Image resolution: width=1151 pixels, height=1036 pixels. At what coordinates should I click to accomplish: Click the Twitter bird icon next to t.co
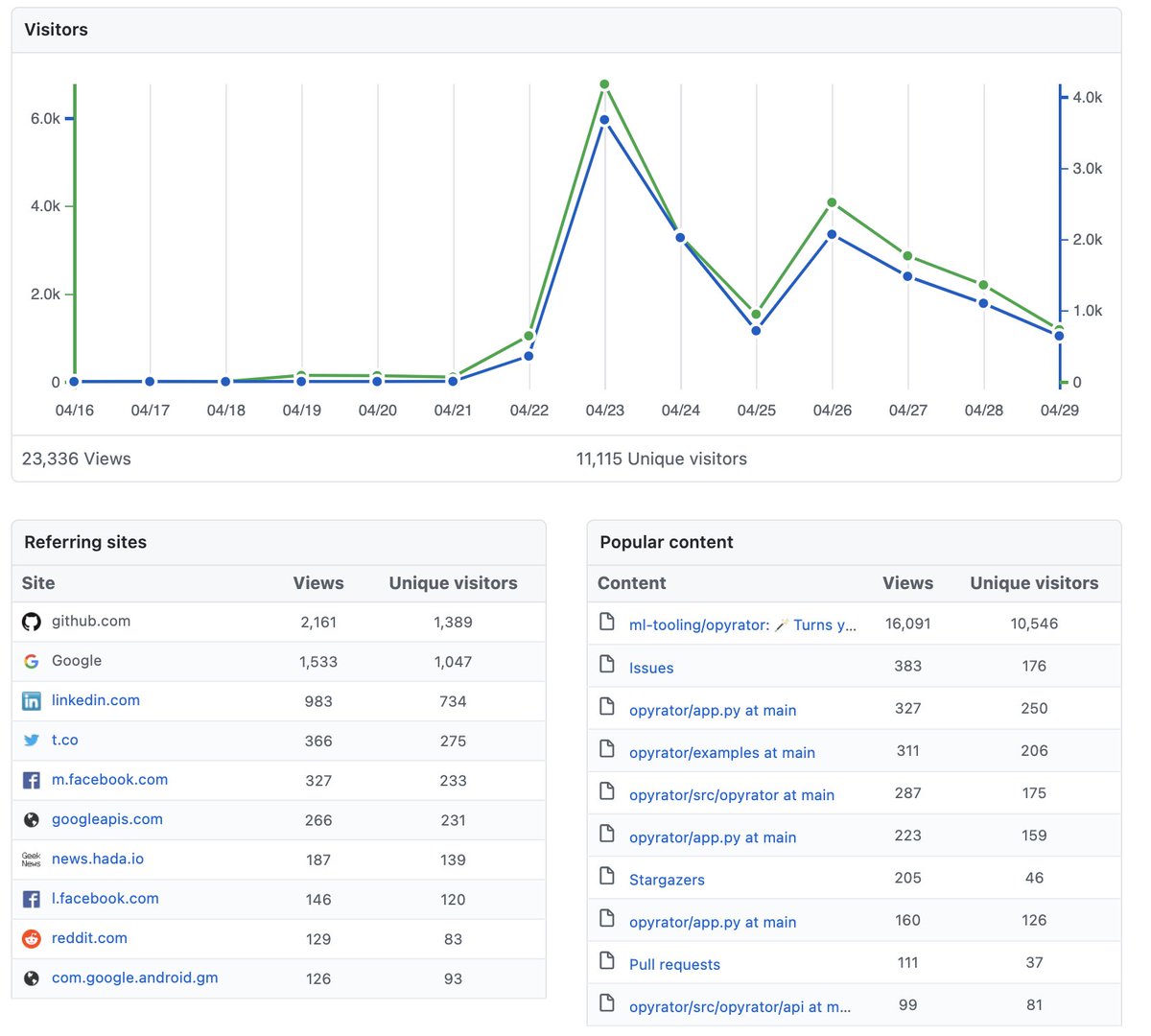point(32,741)
